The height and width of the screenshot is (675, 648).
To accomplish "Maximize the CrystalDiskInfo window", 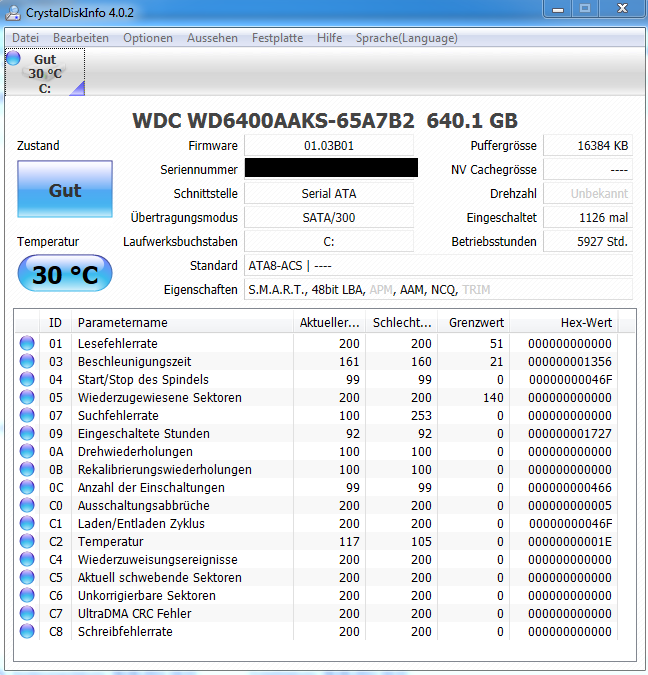I will [x=585, y=9].
